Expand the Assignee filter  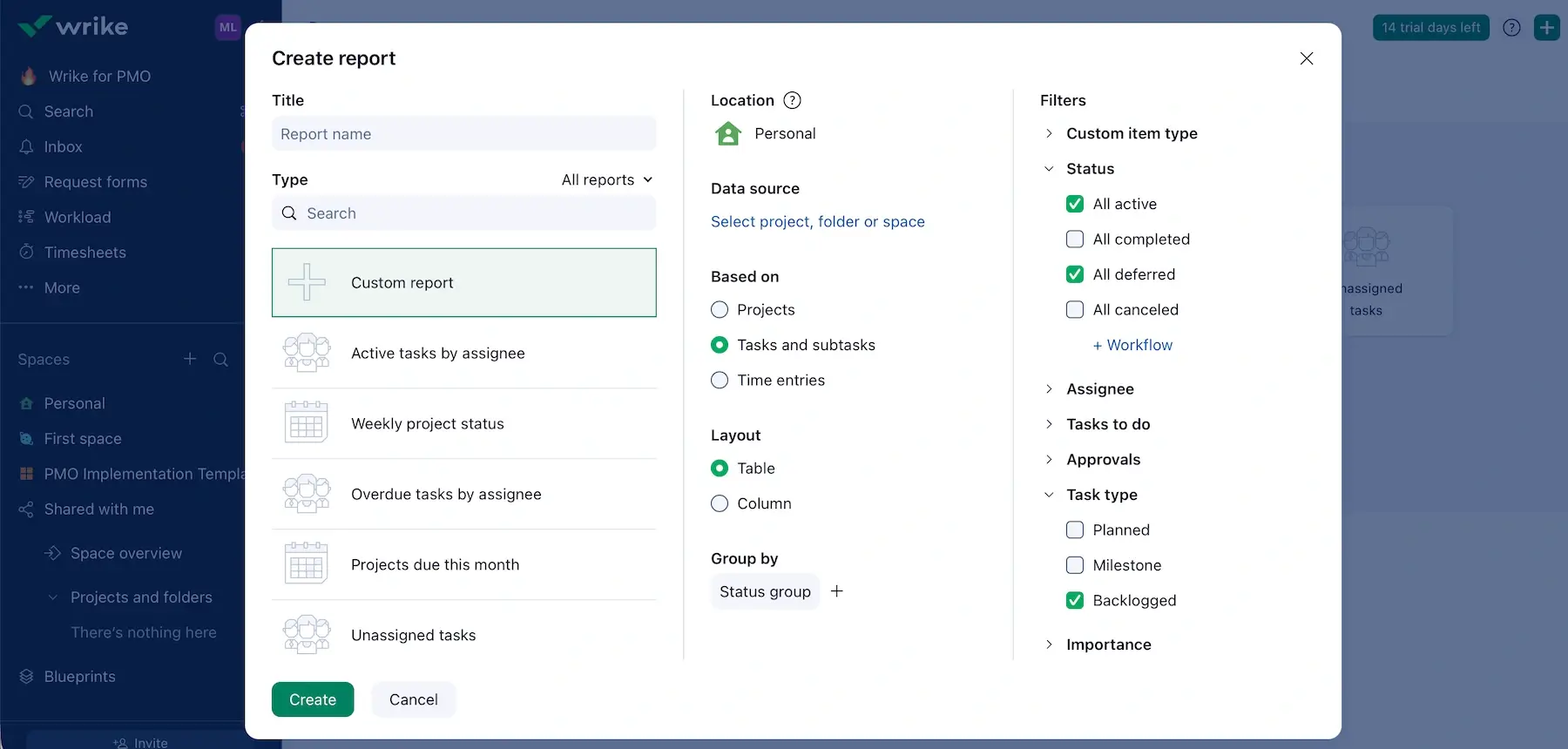click(x=1049, y=389)
